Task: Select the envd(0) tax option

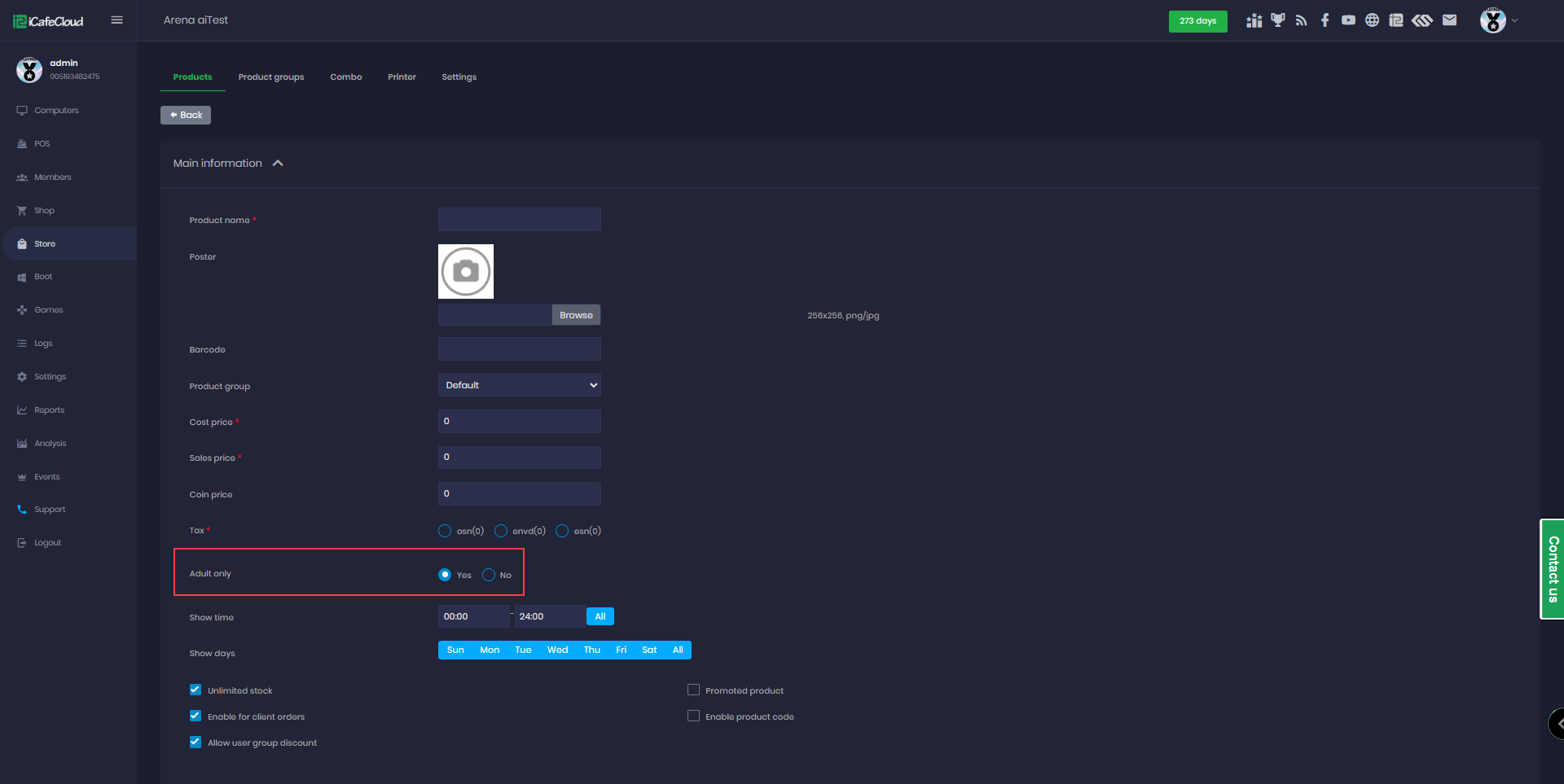Action: 501,531
